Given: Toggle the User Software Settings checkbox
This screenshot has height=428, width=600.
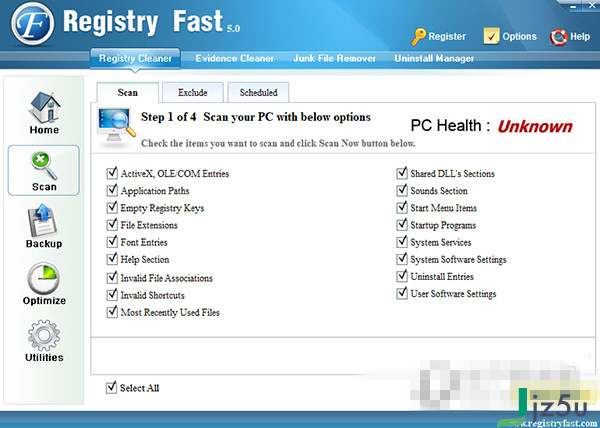Looking at the screenshot, I should (402, 293).
